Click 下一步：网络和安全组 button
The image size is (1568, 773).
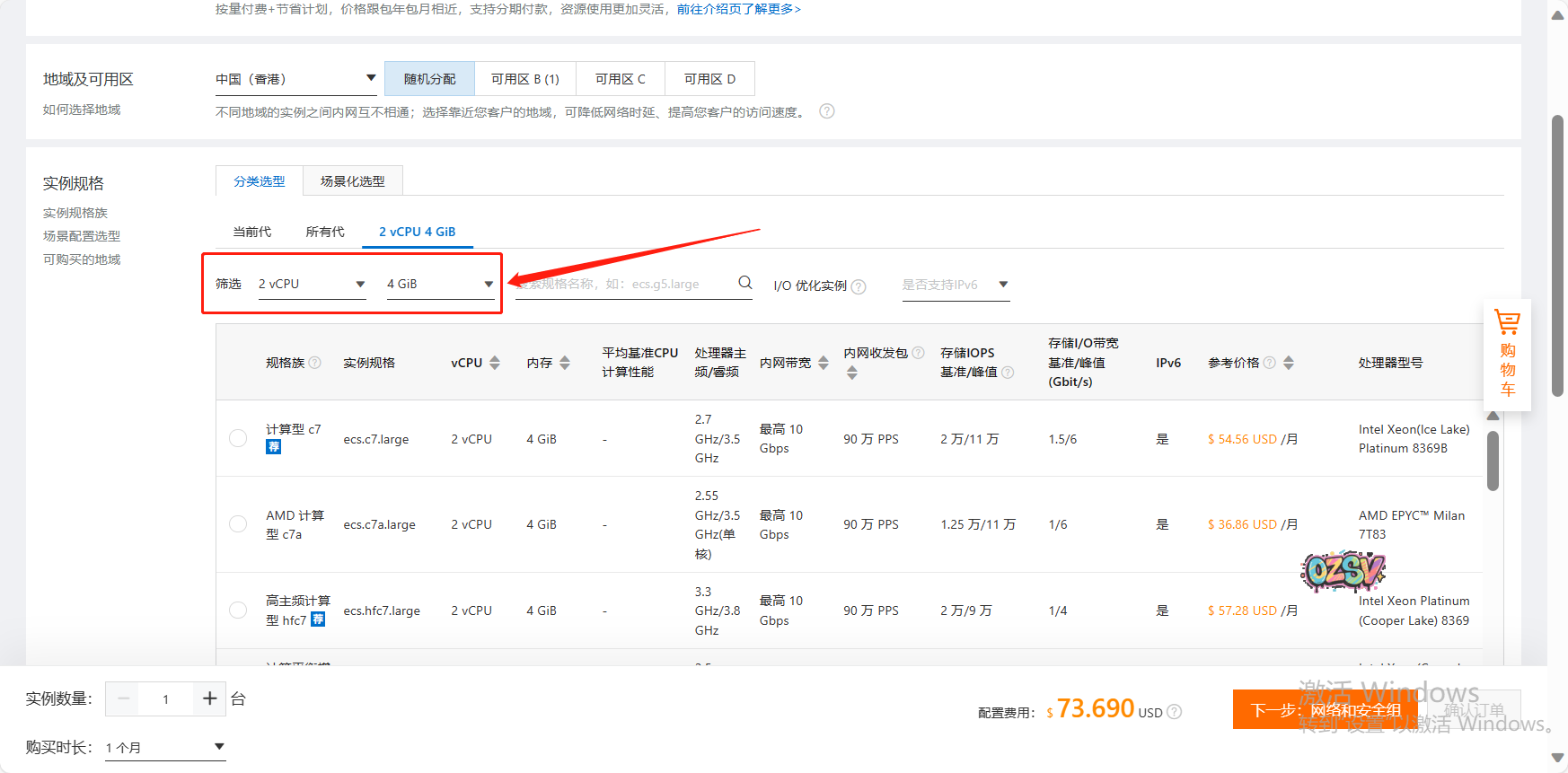1325,710
